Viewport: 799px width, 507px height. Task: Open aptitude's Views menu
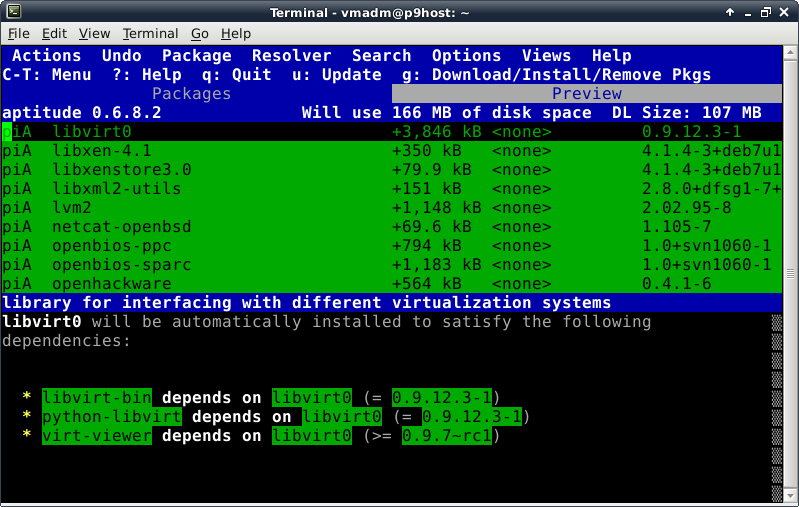(546, 56)
